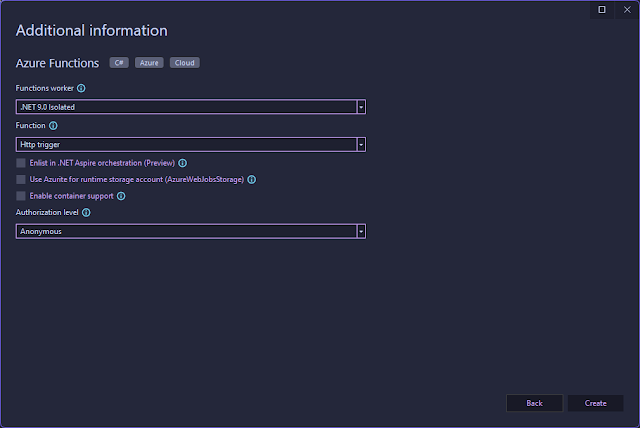Click info icon next to Functions worker
Viewport: 640px width, 428px height.
pos(81,88)
